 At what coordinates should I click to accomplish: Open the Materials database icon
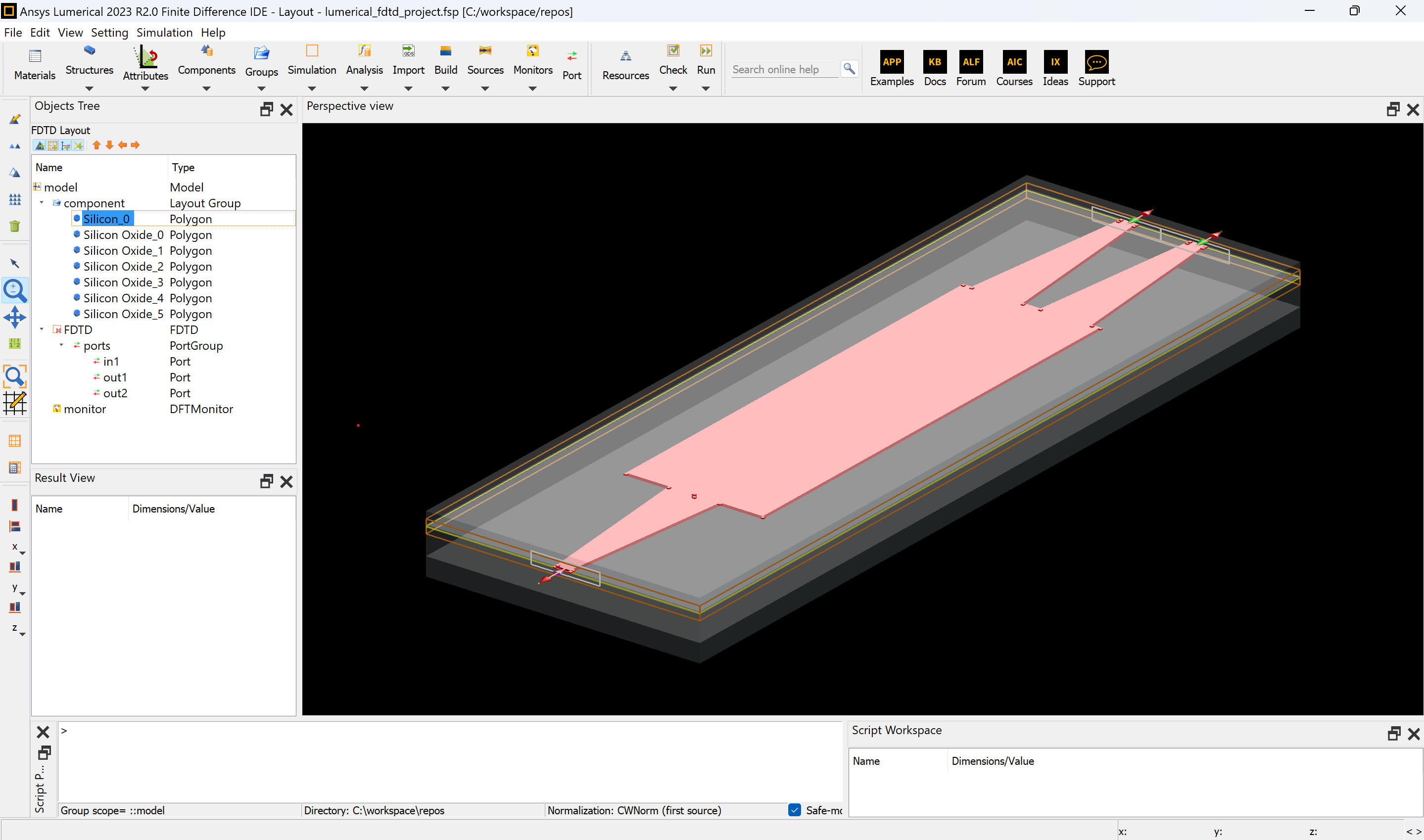tap(35, 56)
